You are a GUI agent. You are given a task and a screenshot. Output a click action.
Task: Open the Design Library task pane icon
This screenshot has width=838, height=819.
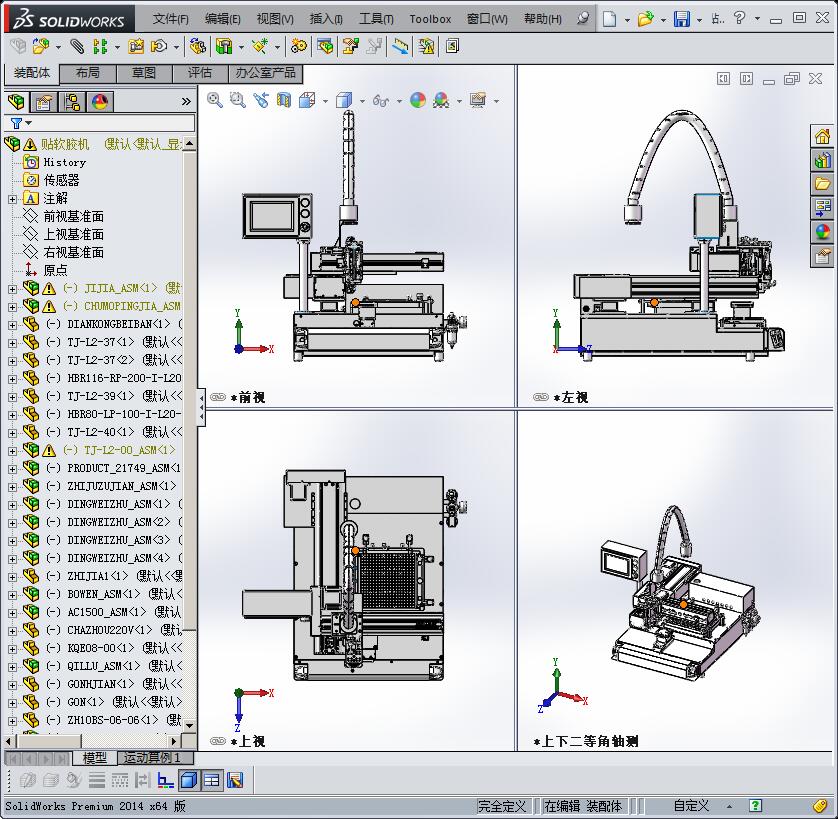(x=822, y=160)
